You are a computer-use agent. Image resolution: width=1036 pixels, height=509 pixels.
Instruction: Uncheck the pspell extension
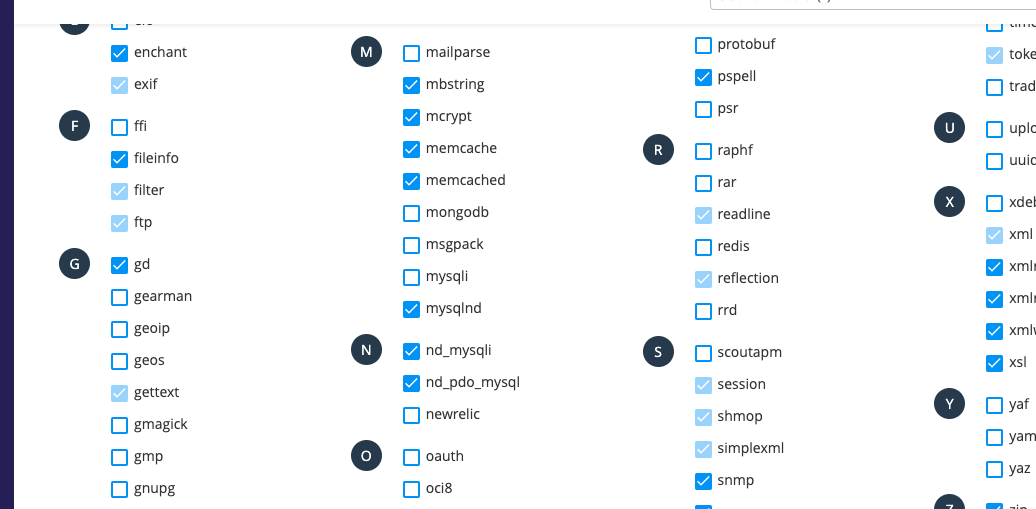click(703, 77)
